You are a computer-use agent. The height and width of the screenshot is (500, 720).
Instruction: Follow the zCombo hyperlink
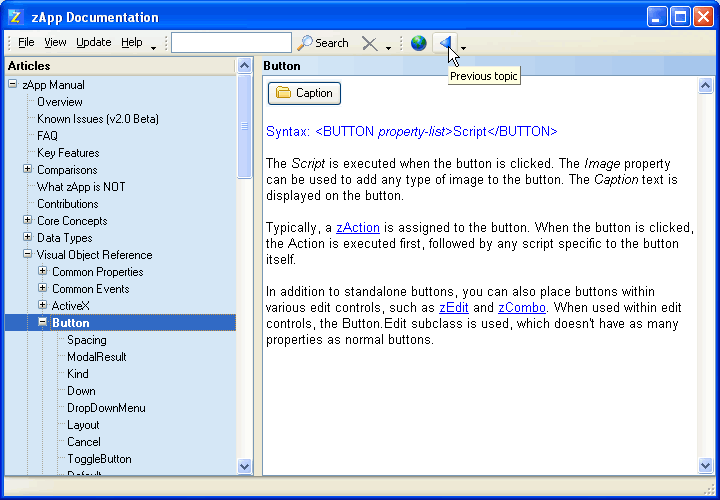click(522, 308)
